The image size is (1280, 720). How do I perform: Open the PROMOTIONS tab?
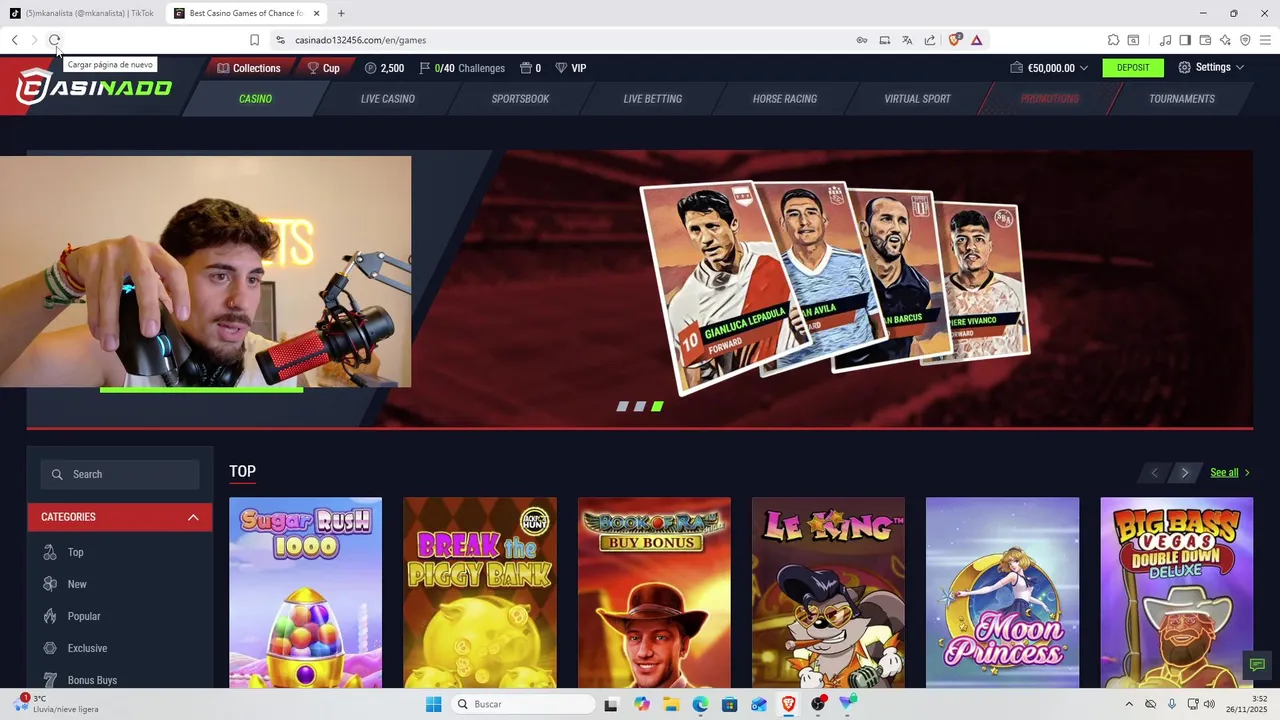click(1049, 99)
